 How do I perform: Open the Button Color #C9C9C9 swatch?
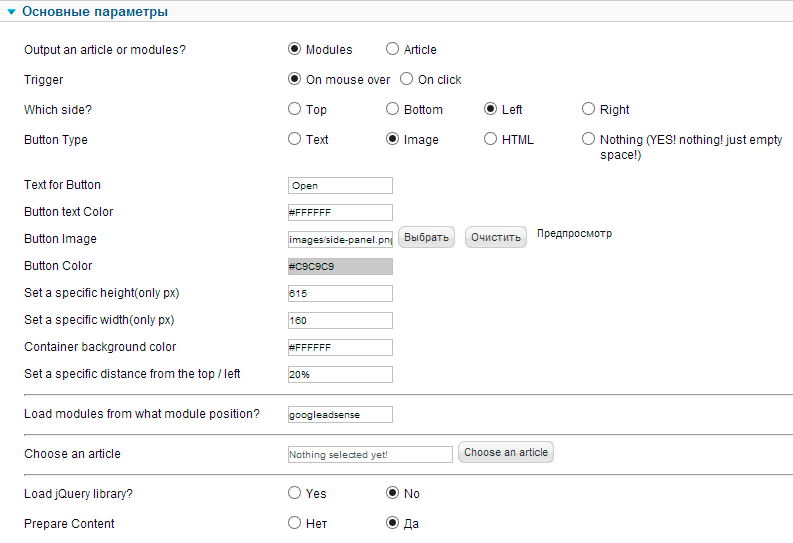340,266
